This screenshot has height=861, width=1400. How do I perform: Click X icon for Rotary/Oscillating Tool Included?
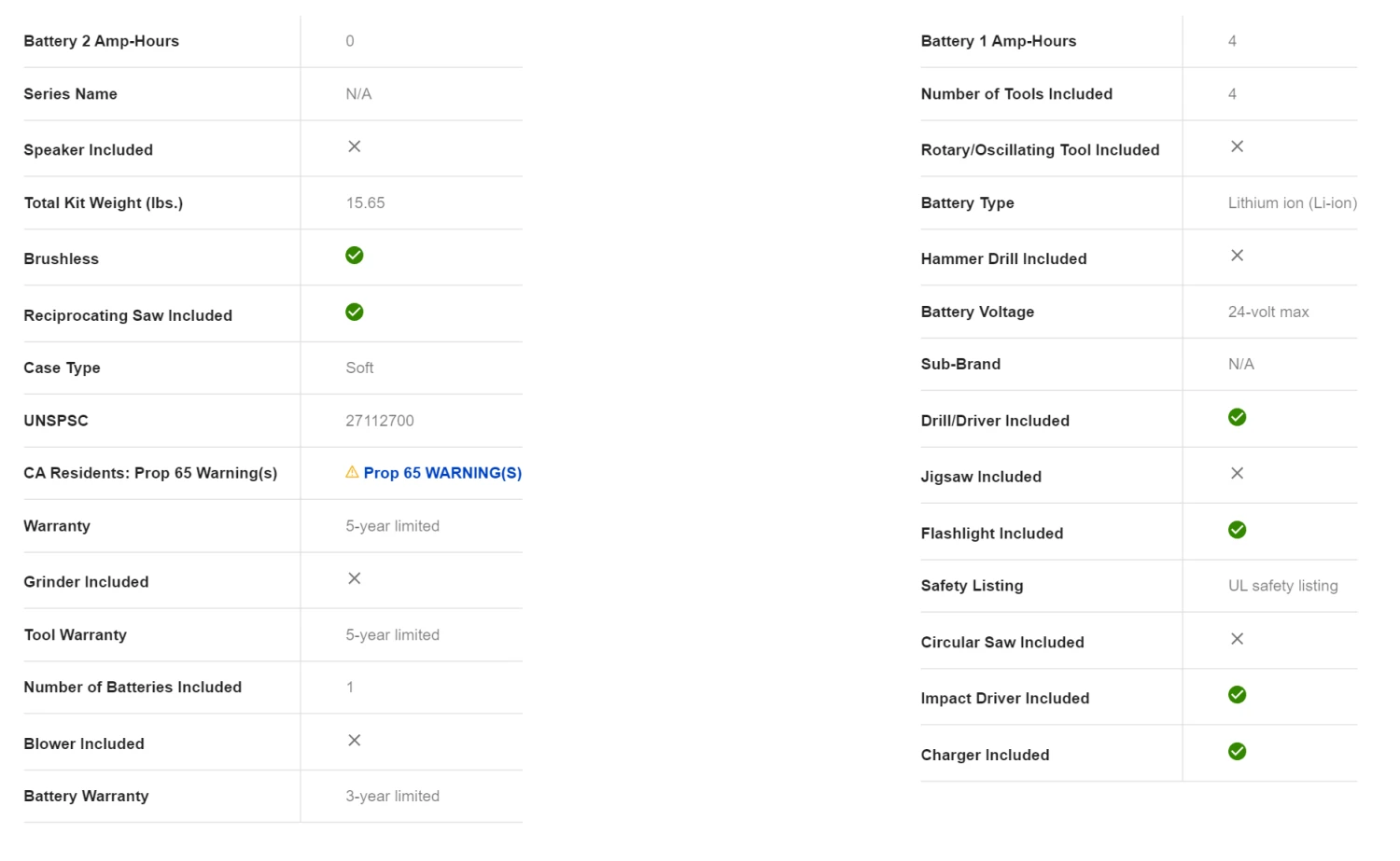tap(1238, 146)
